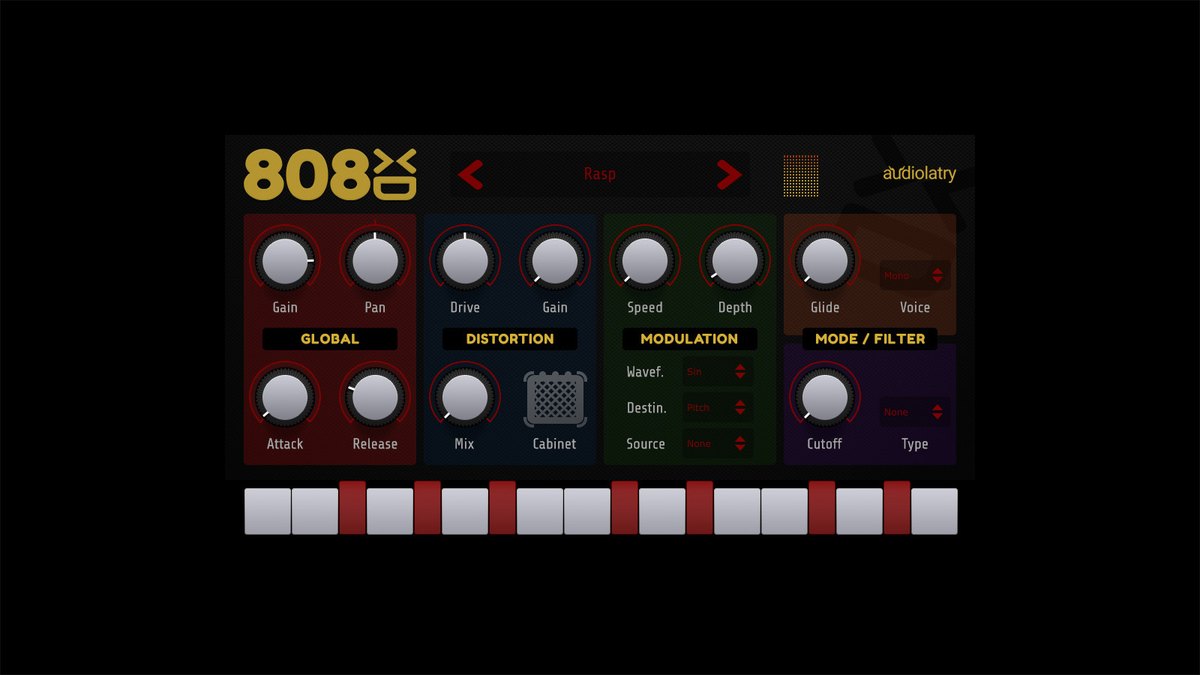
Task: Click the Wavef. text label
Action: pos(645,372)
